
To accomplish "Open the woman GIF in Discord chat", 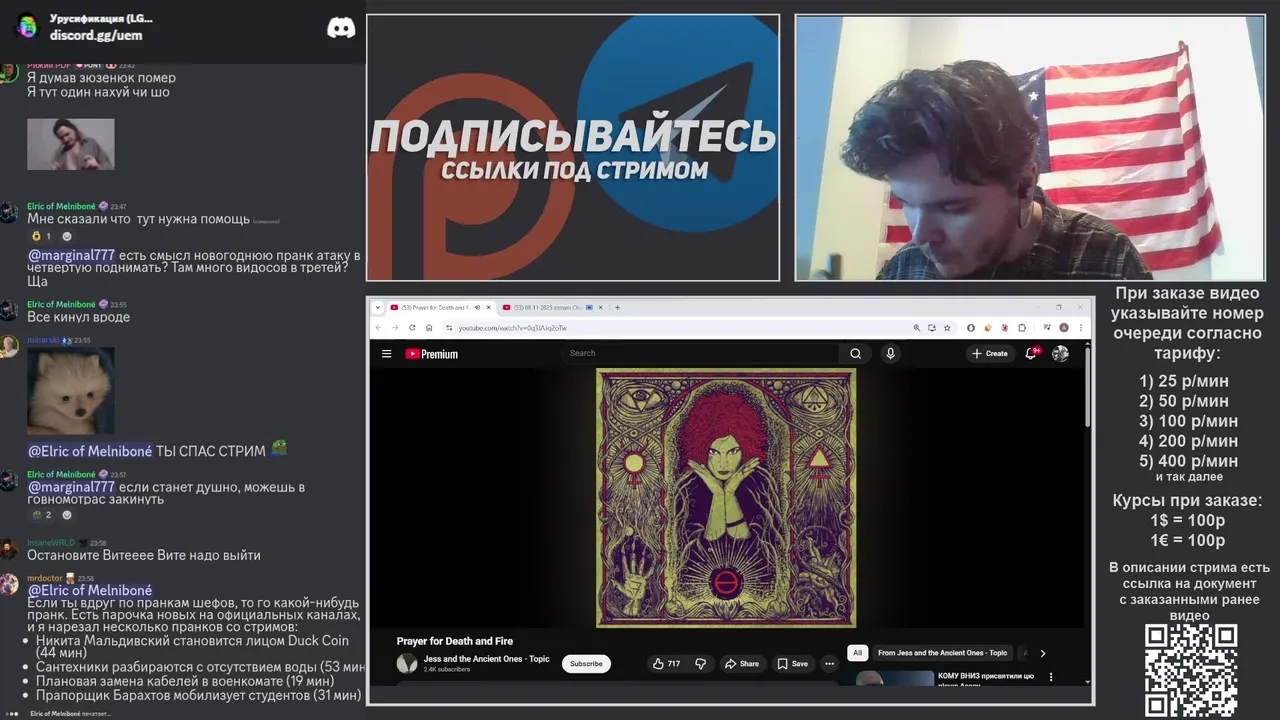I will pos(70,144).
